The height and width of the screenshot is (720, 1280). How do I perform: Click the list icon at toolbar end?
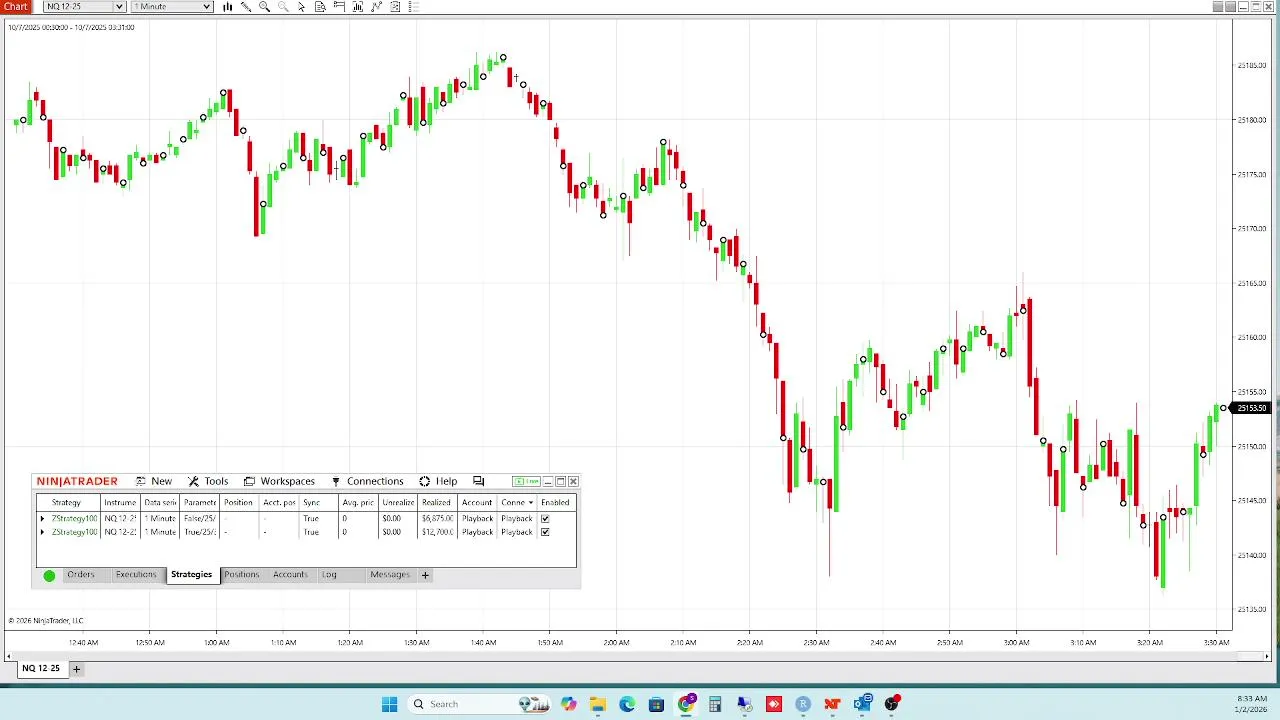click(x=414, y=7)
